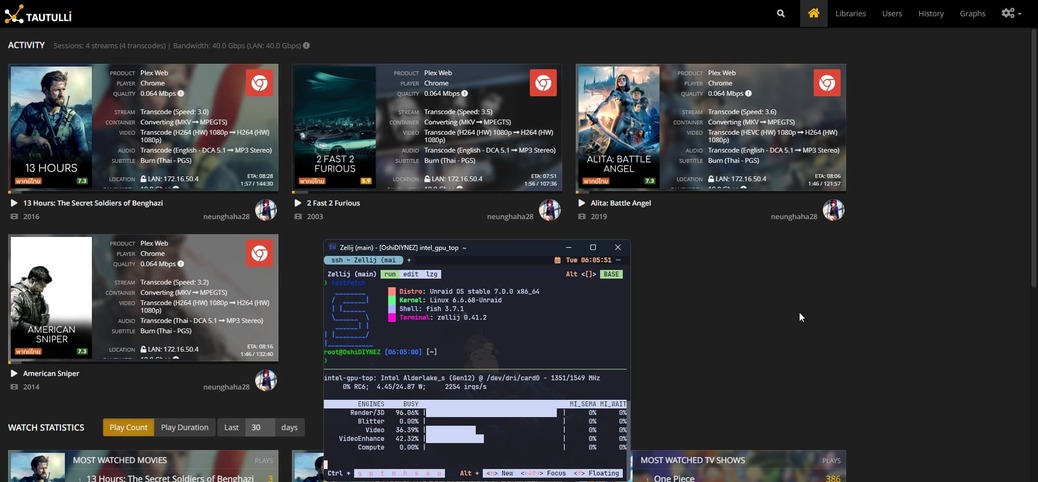1038x482 pixels.
Task: Open the Libraries page
Action: click(851, 13)
